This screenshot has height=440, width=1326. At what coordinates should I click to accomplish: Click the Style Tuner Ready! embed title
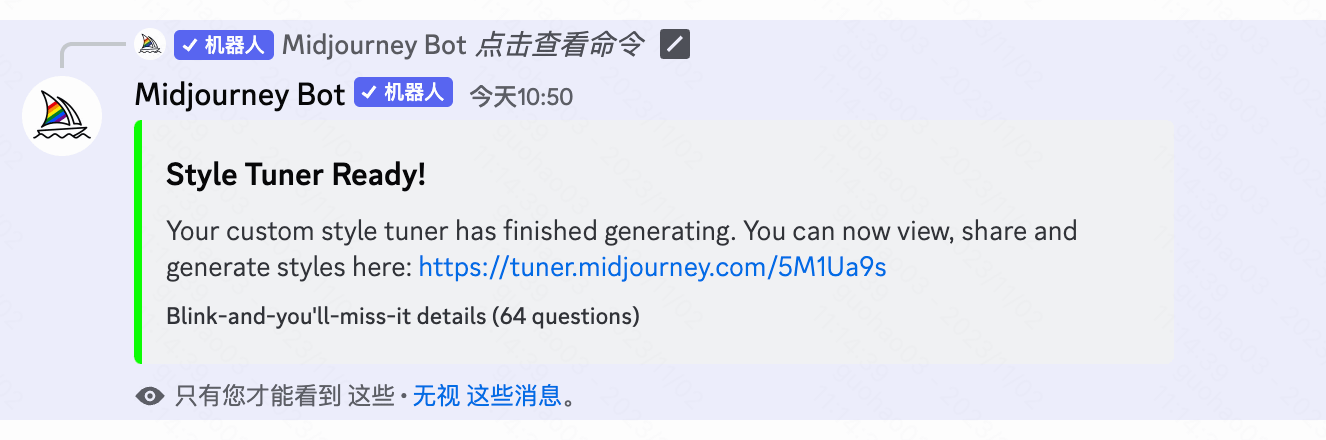(x=296, y=175)
